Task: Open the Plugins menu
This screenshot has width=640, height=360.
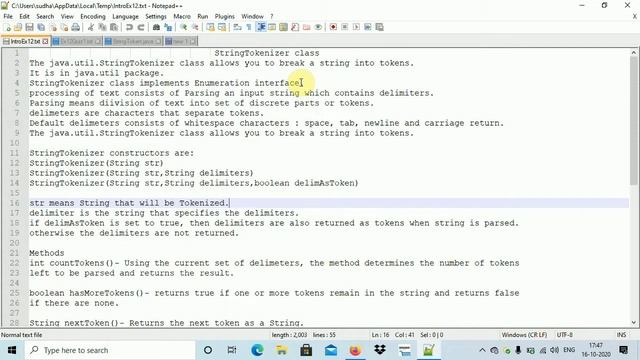Action: point(224,16)
